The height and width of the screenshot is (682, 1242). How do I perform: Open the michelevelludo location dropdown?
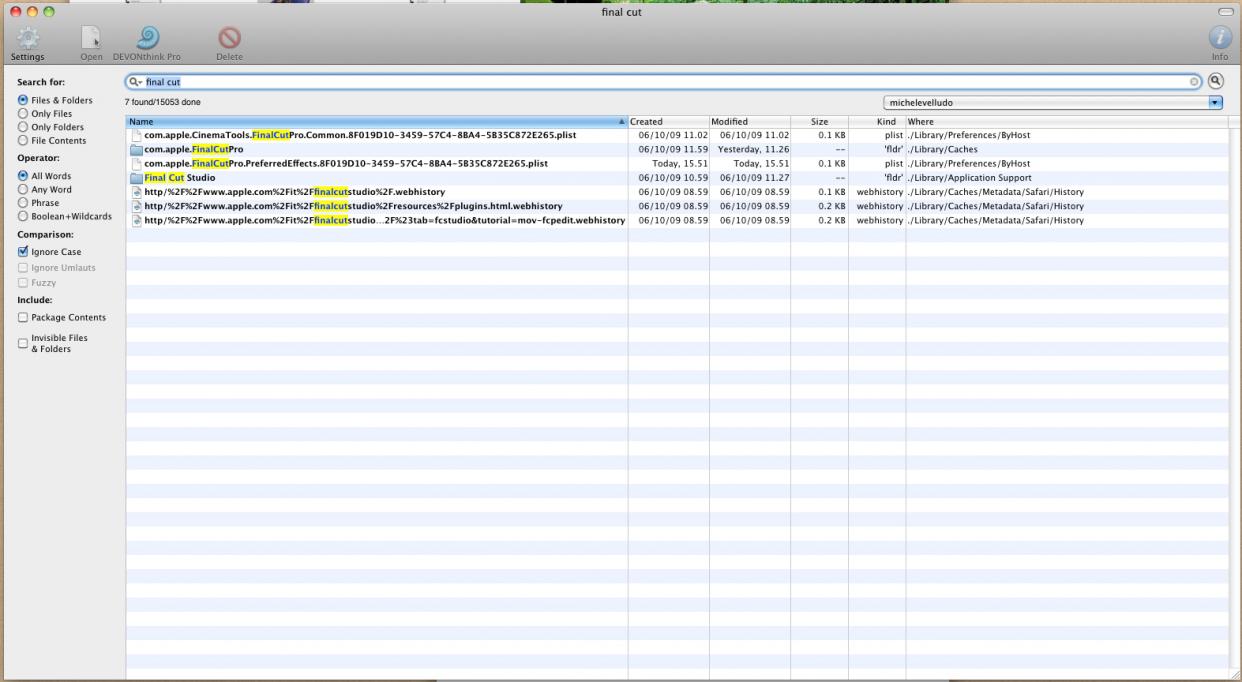(1053, 102)
